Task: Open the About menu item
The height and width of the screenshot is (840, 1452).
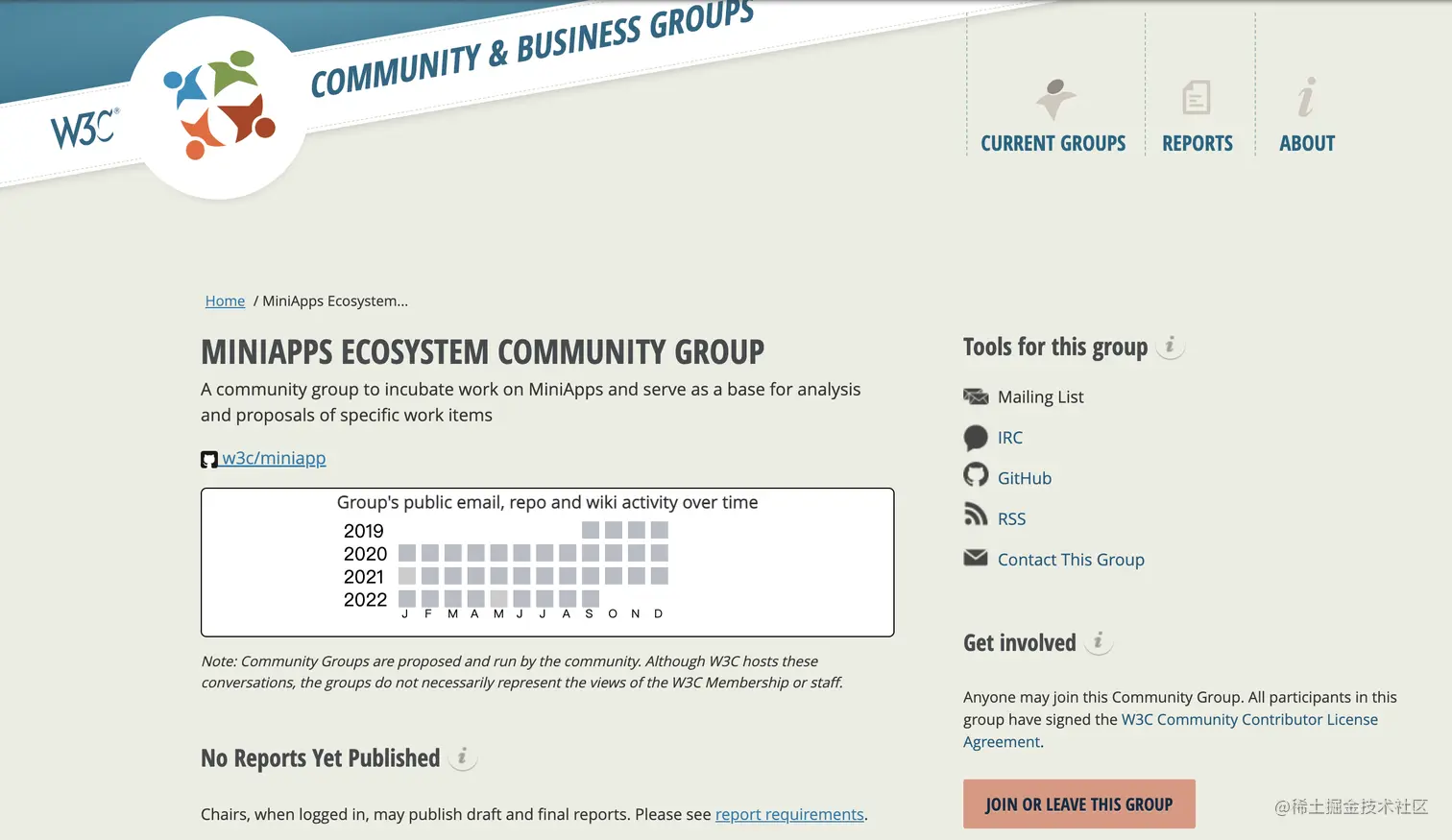Action: point(1307,143)
